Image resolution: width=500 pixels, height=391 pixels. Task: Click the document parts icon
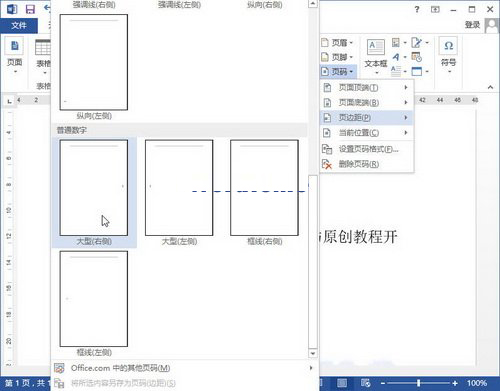click(396, 43)
